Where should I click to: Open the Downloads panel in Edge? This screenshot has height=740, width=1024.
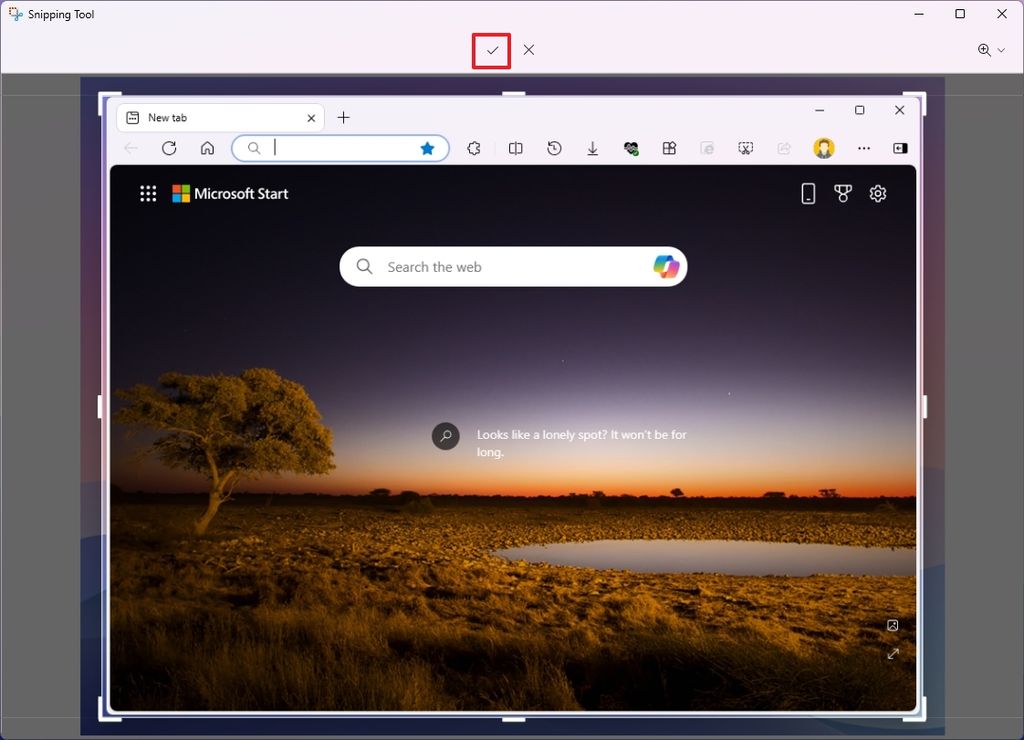tap(592, 148)
